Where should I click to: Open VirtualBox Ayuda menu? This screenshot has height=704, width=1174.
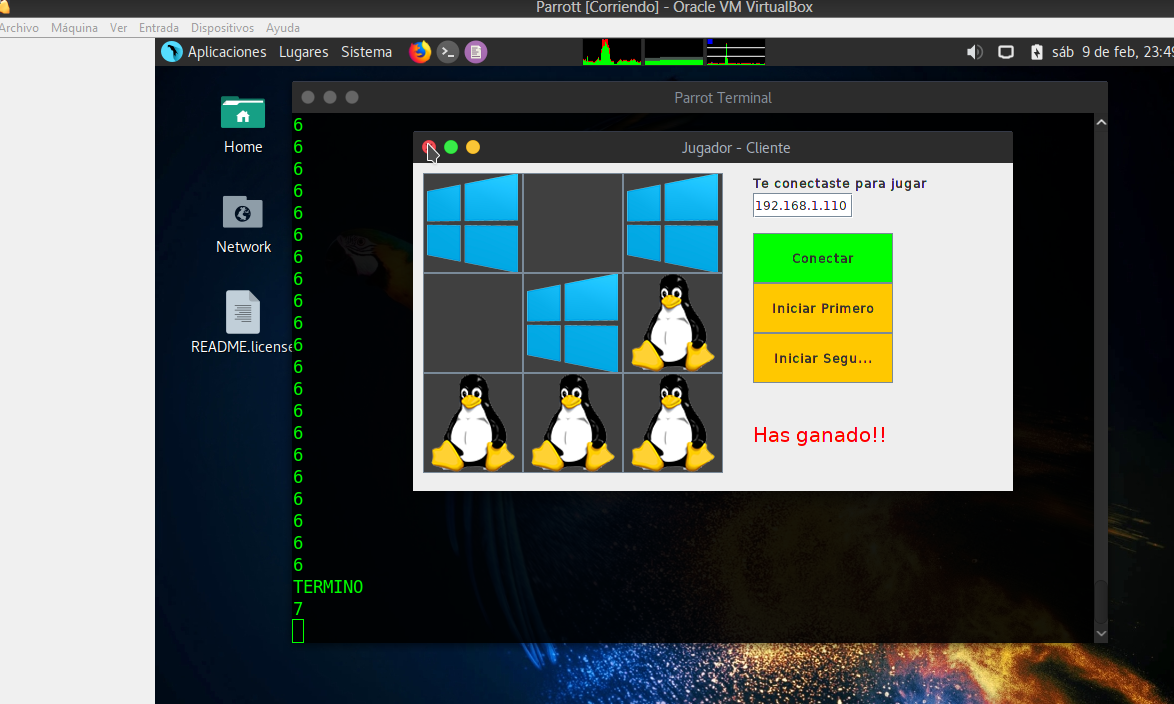(x=283, y=28)
